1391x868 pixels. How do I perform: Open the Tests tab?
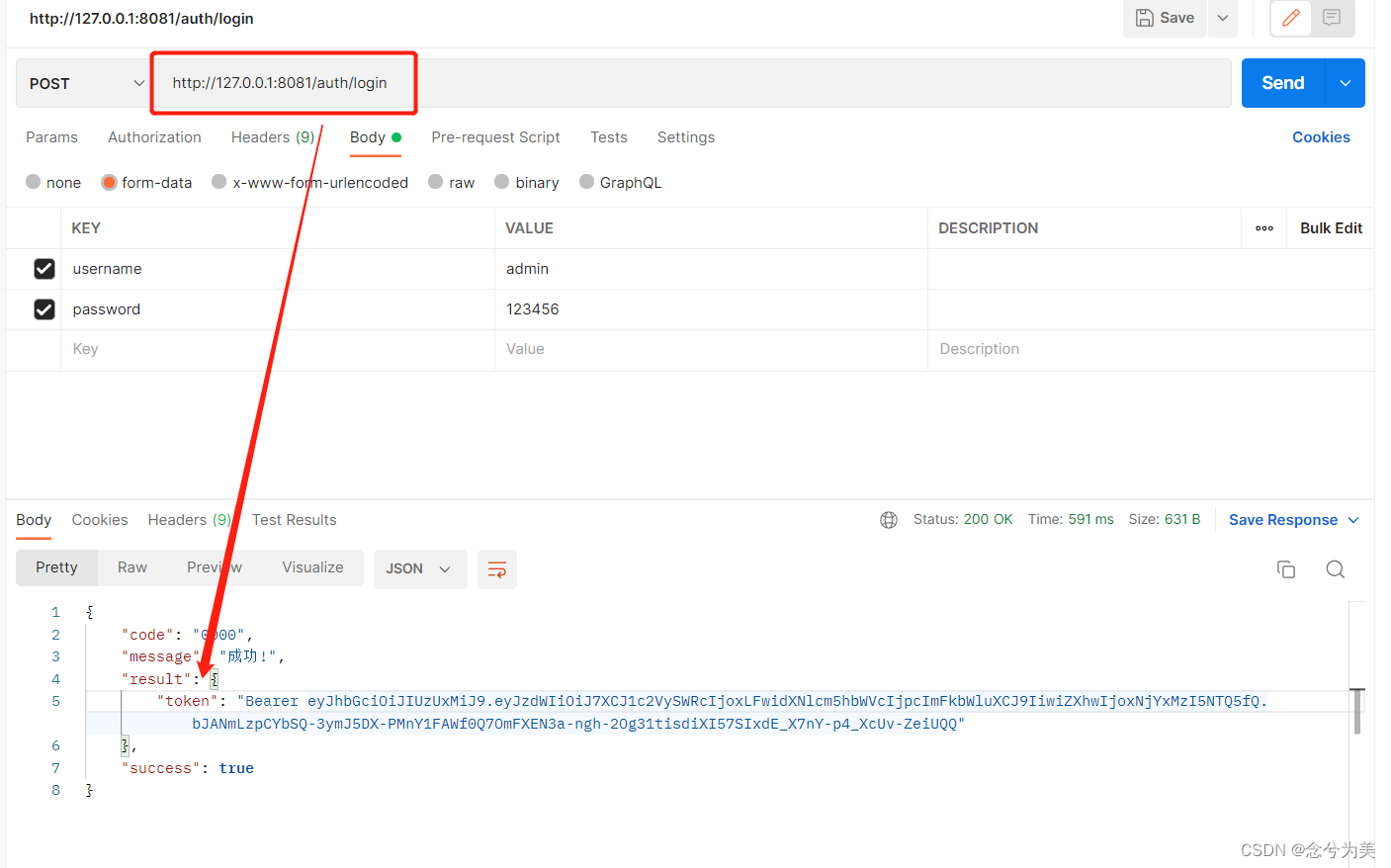pyautogui.click(x=609, y=137)
